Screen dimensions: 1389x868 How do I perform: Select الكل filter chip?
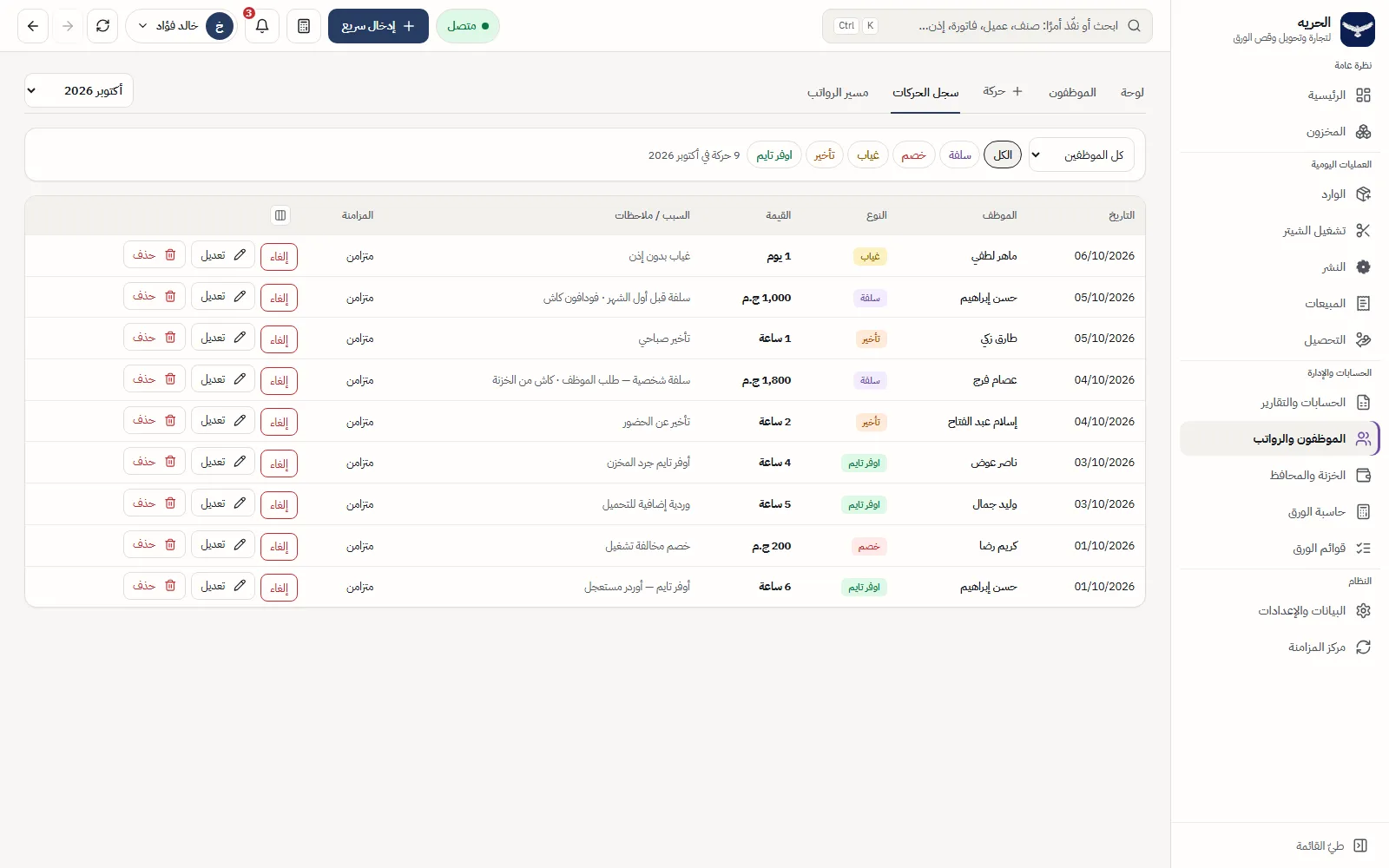tap(1003, 155)
